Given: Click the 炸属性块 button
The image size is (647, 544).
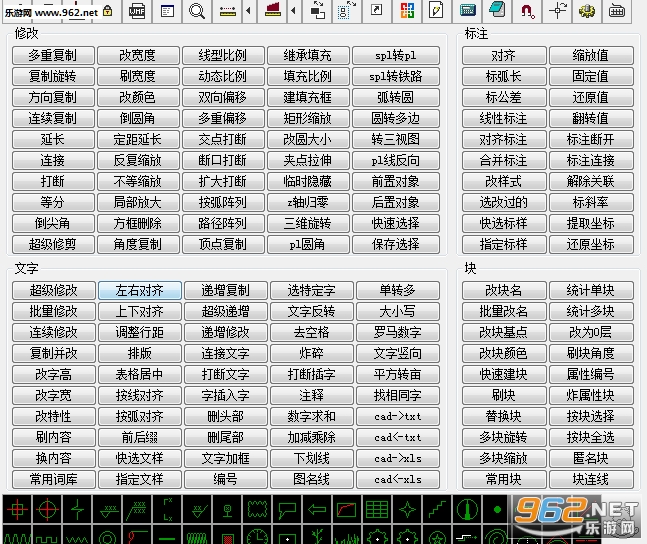Looking at the screenshot, I should coord(591,395).
